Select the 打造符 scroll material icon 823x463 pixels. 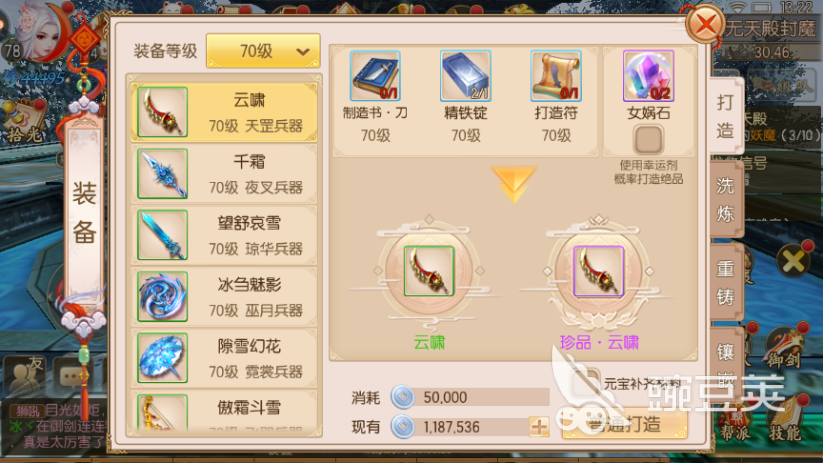click(x=556, y=76)
